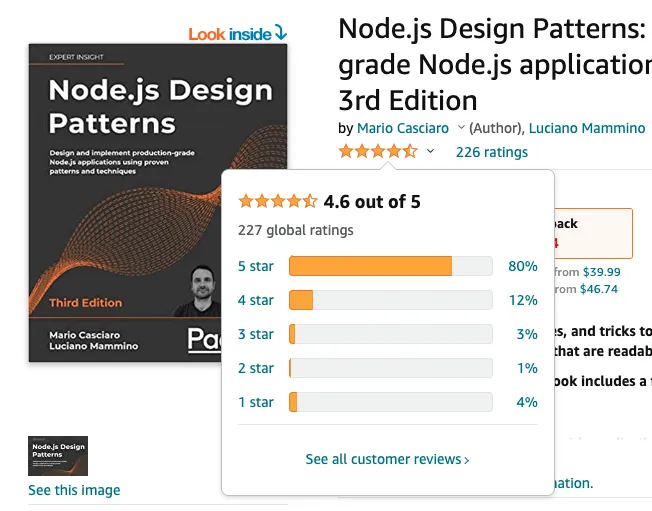The image size is (652, 511).
Task: Click the 3 star histogram bar
Action: click(391, 334)
